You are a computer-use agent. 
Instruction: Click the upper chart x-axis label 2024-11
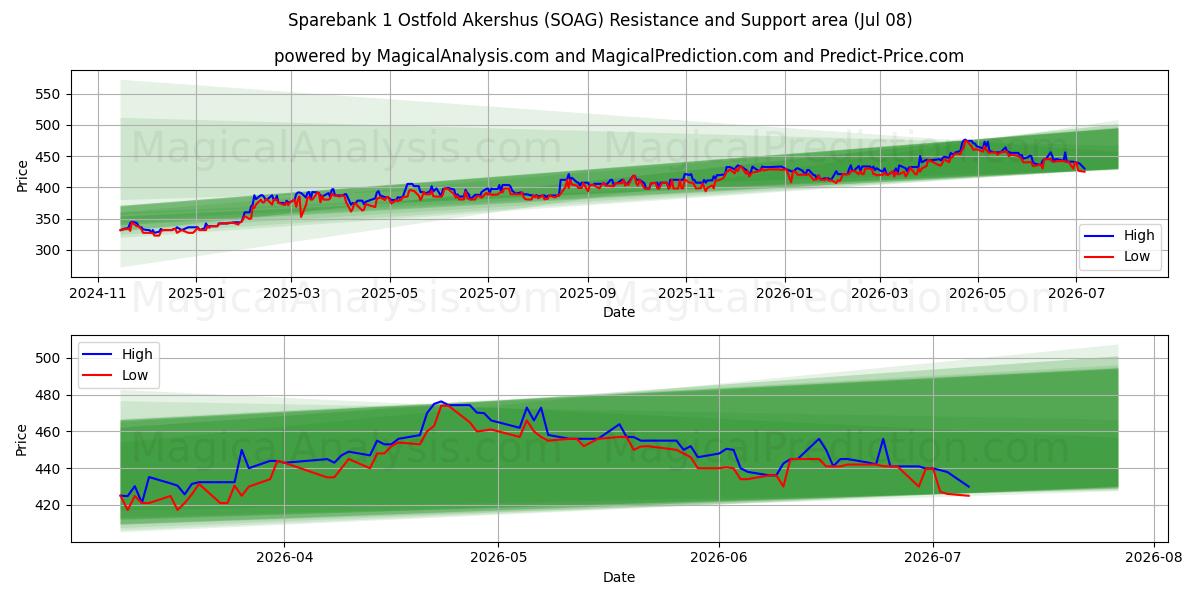coord(97,295)
